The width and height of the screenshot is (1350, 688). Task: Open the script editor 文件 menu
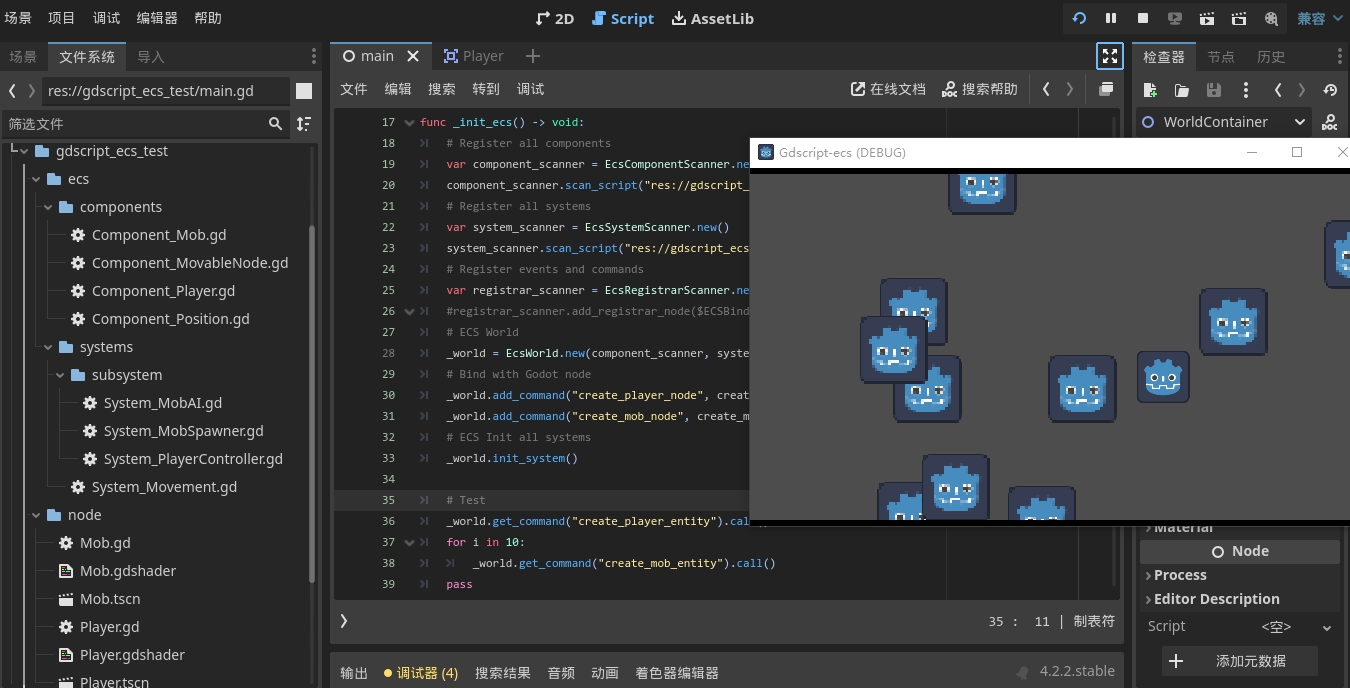[354, 89]
